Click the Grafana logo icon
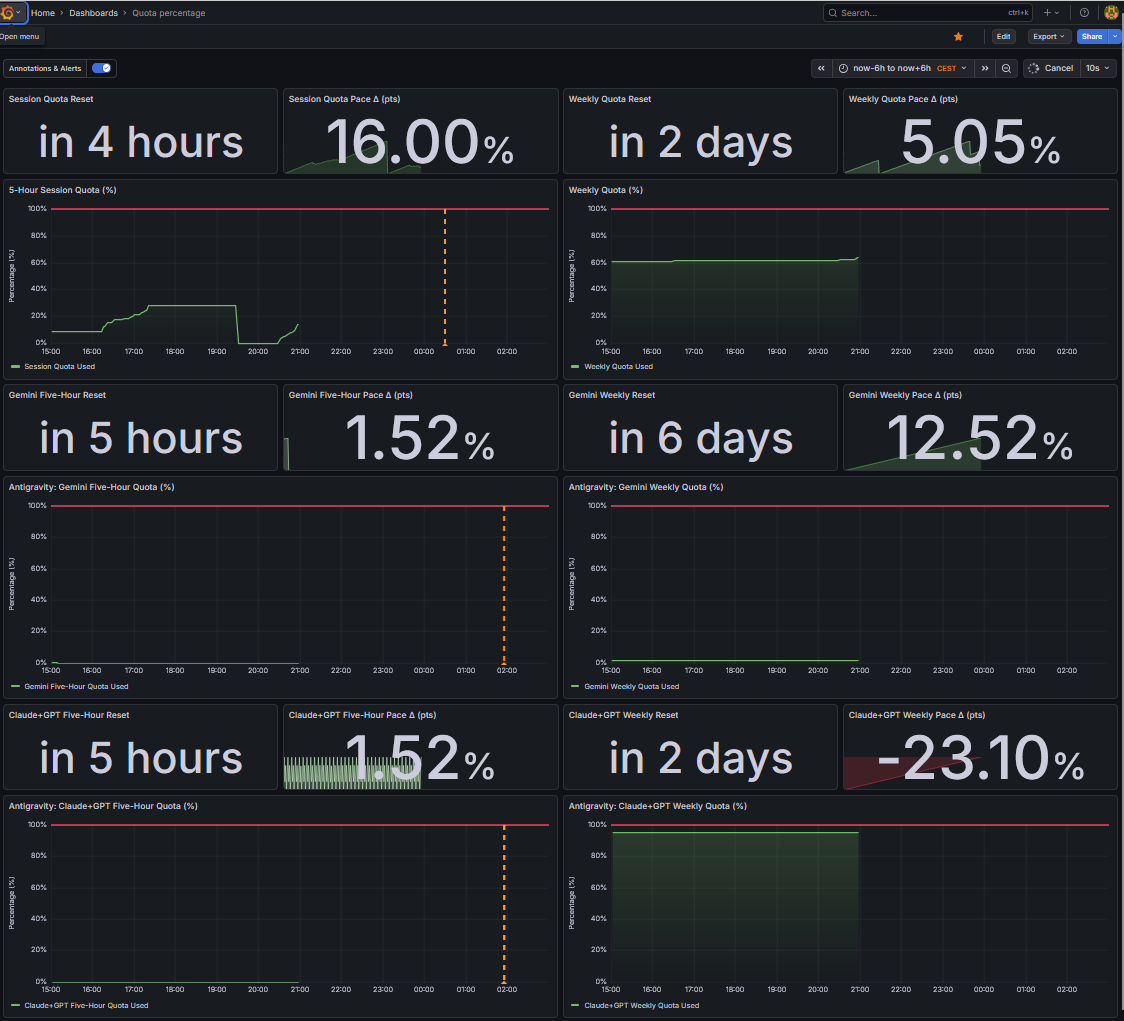Viewport: 1124px width, 1021px height. pos(8,13)
